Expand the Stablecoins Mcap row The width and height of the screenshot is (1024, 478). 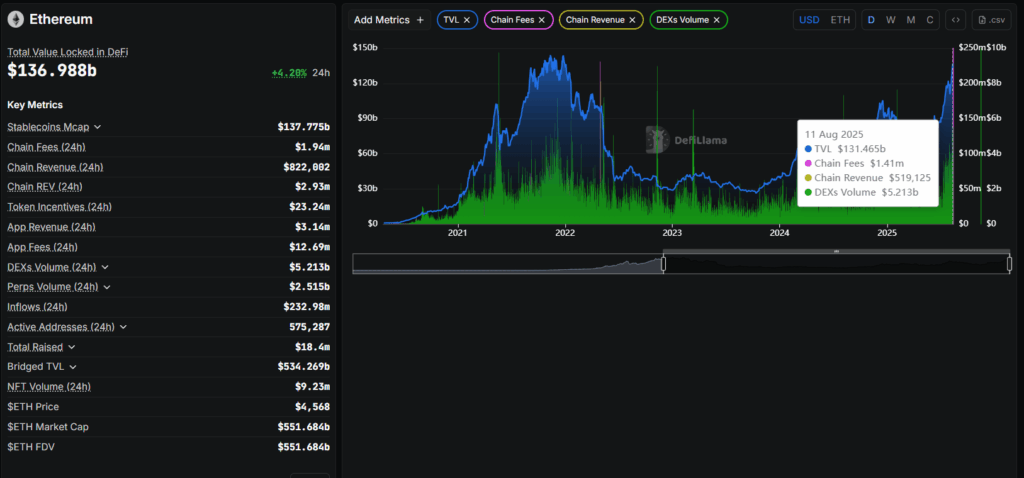(97, 127)
